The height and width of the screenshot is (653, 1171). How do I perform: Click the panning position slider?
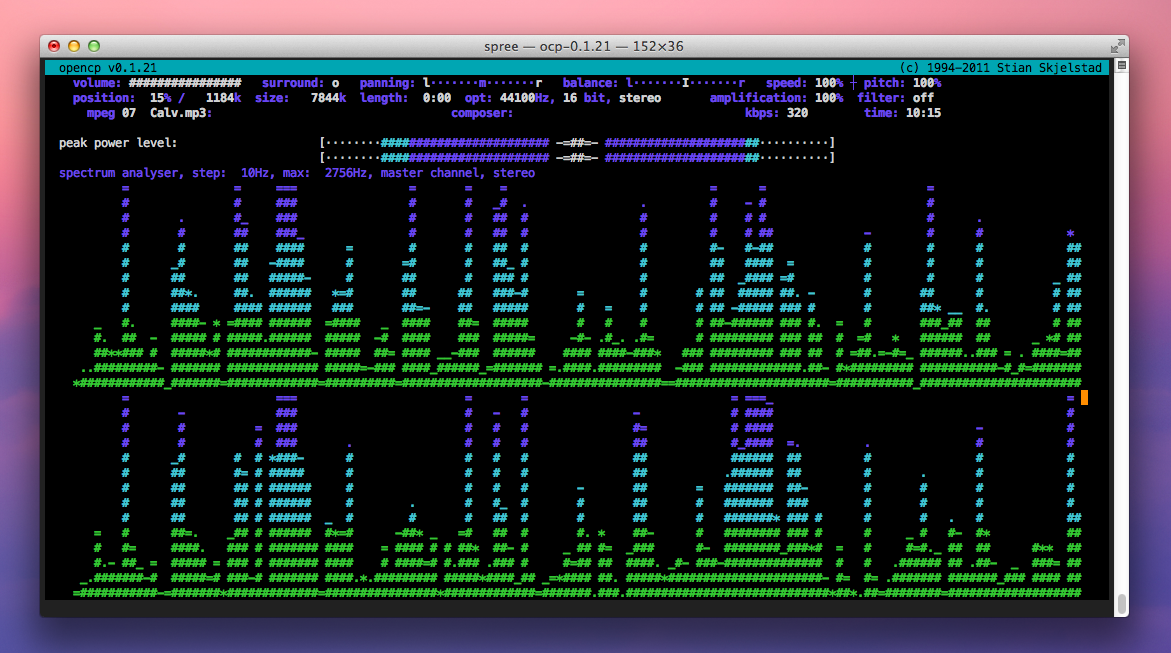tap(482, 83)
